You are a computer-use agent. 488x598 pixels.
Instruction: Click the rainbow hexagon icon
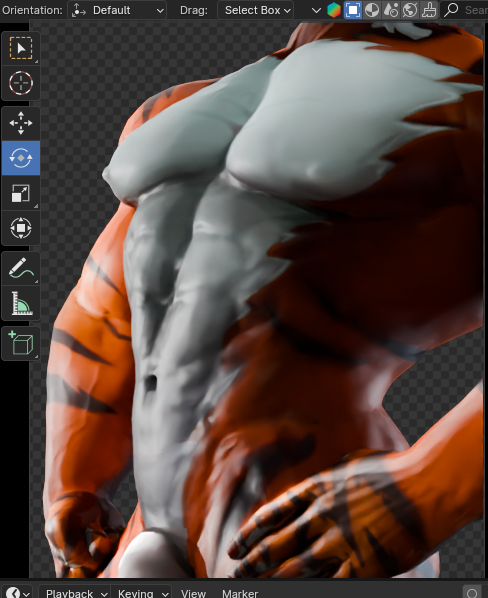point(334,10)
